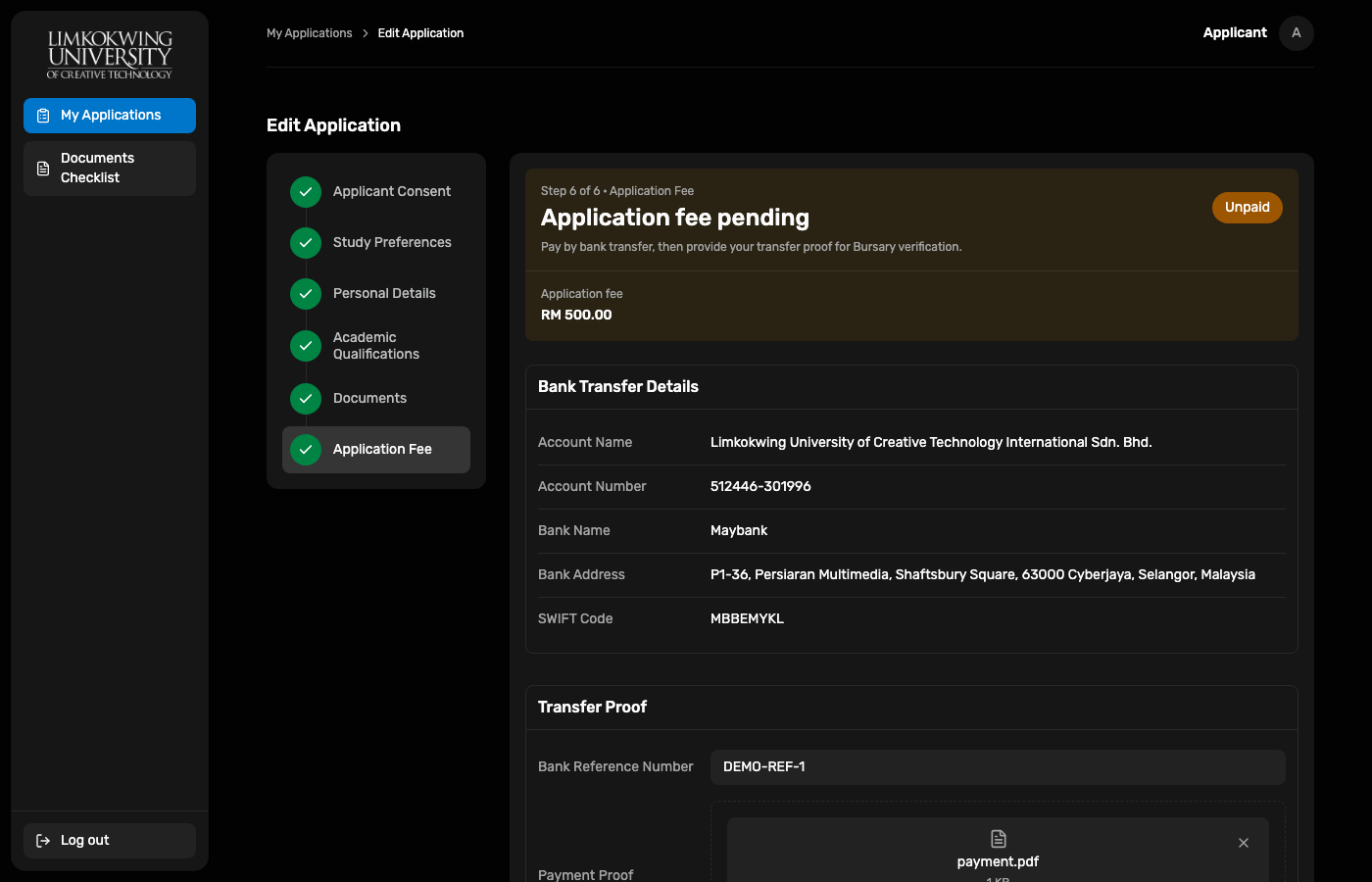Image resolution: width=1372 pixels, height=882 pixels.
Task: Go to the Personal Details step
Action: (x=376, y=294)
